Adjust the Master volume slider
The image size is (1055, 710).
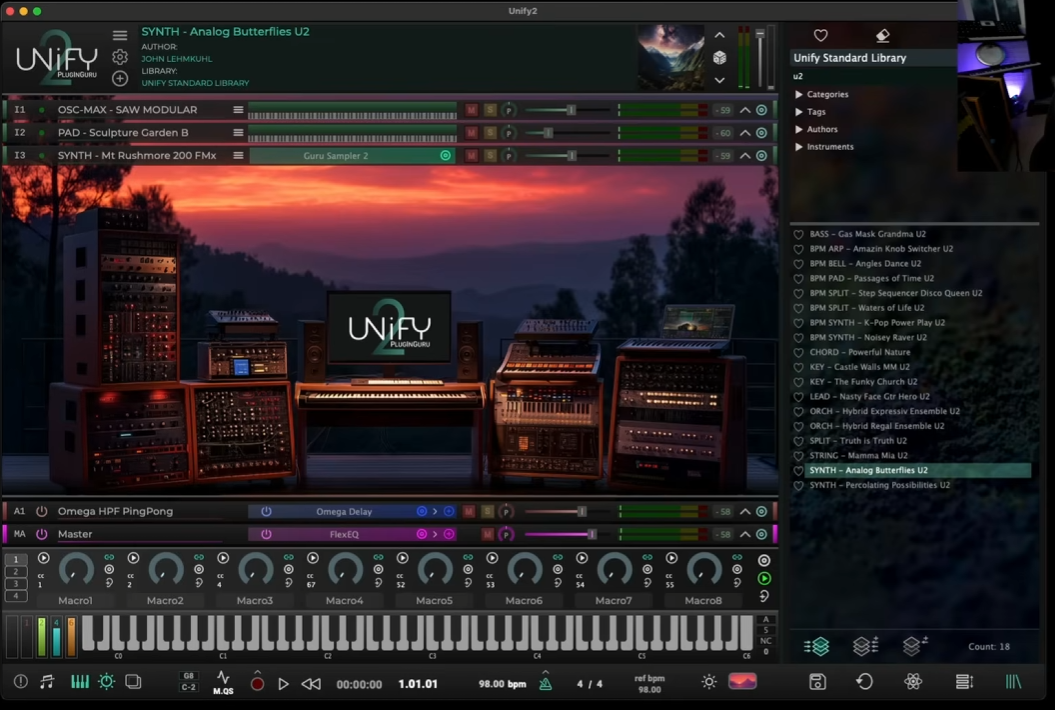[x=591, y=534]
